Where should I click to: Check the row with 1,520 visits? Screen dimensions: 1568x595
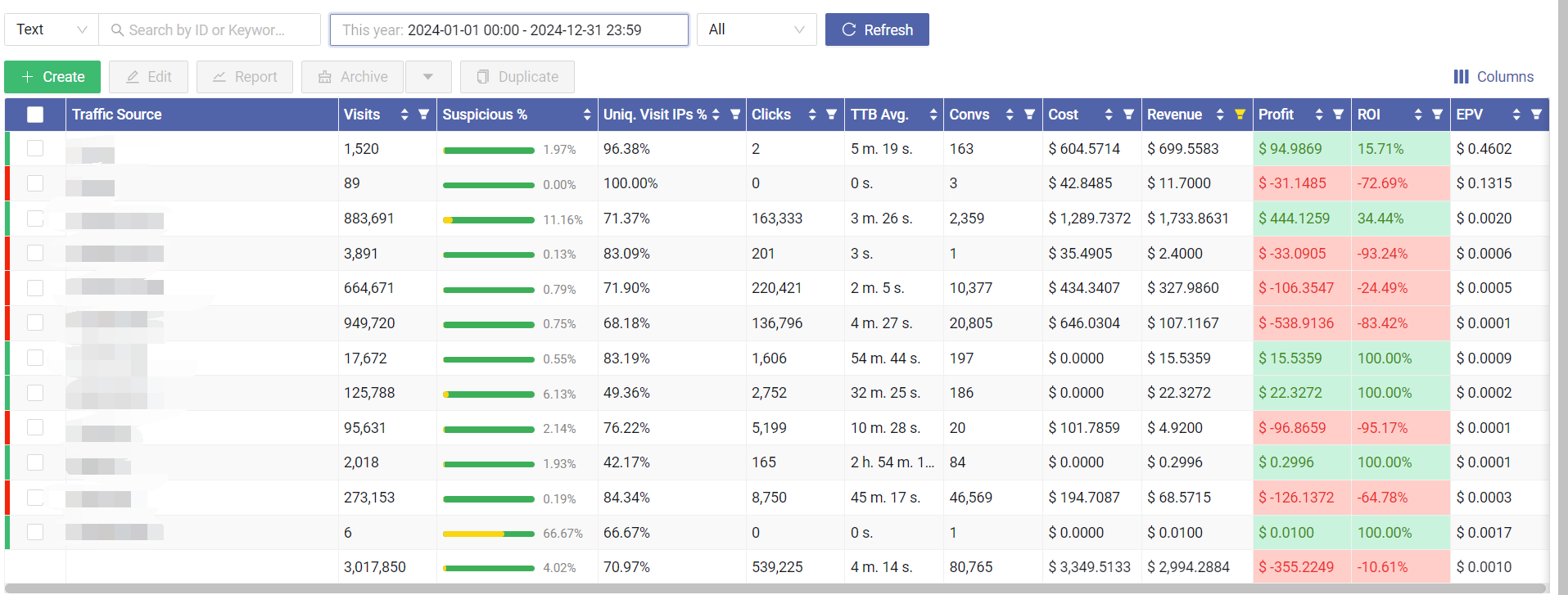[x=35, y=148]
